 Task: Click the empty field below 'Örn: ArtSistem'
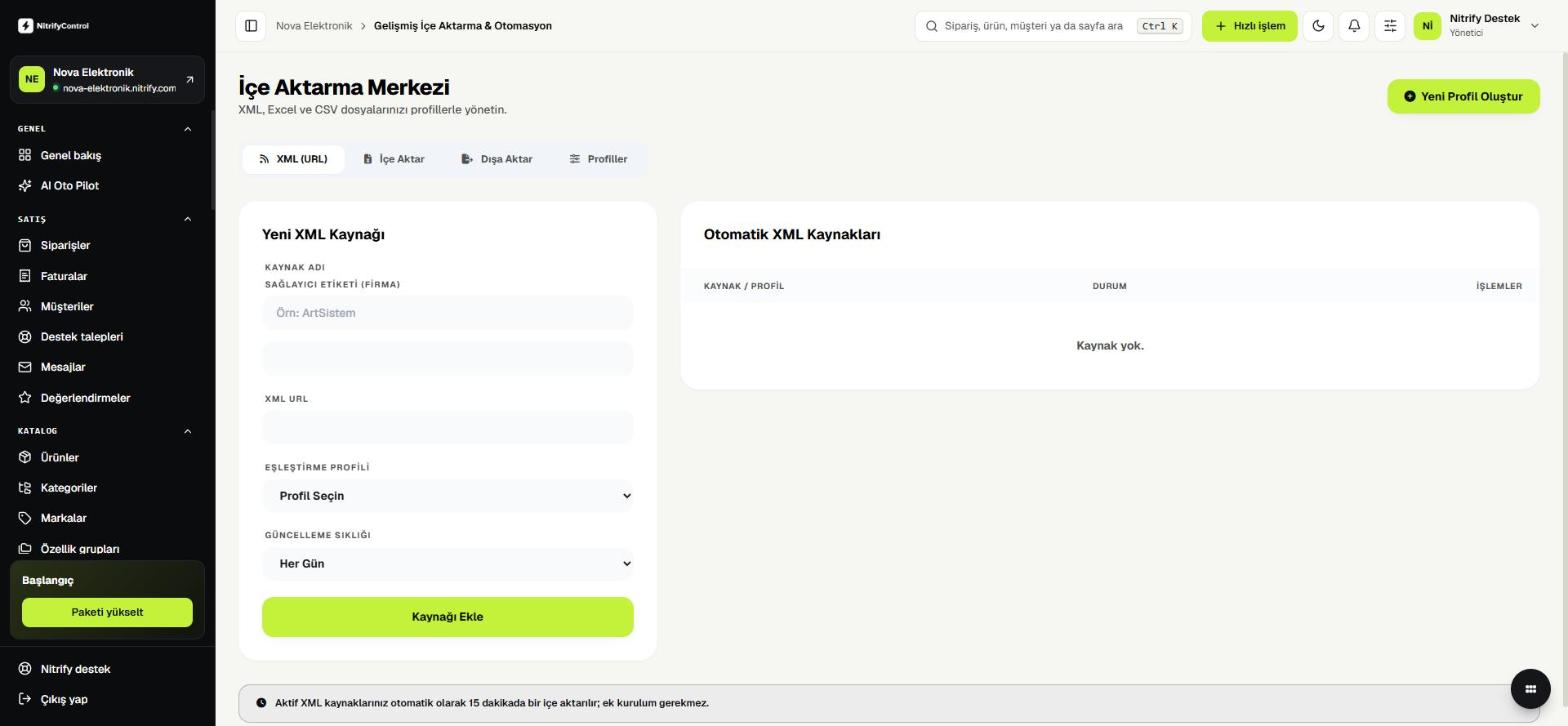coord(448,358)
